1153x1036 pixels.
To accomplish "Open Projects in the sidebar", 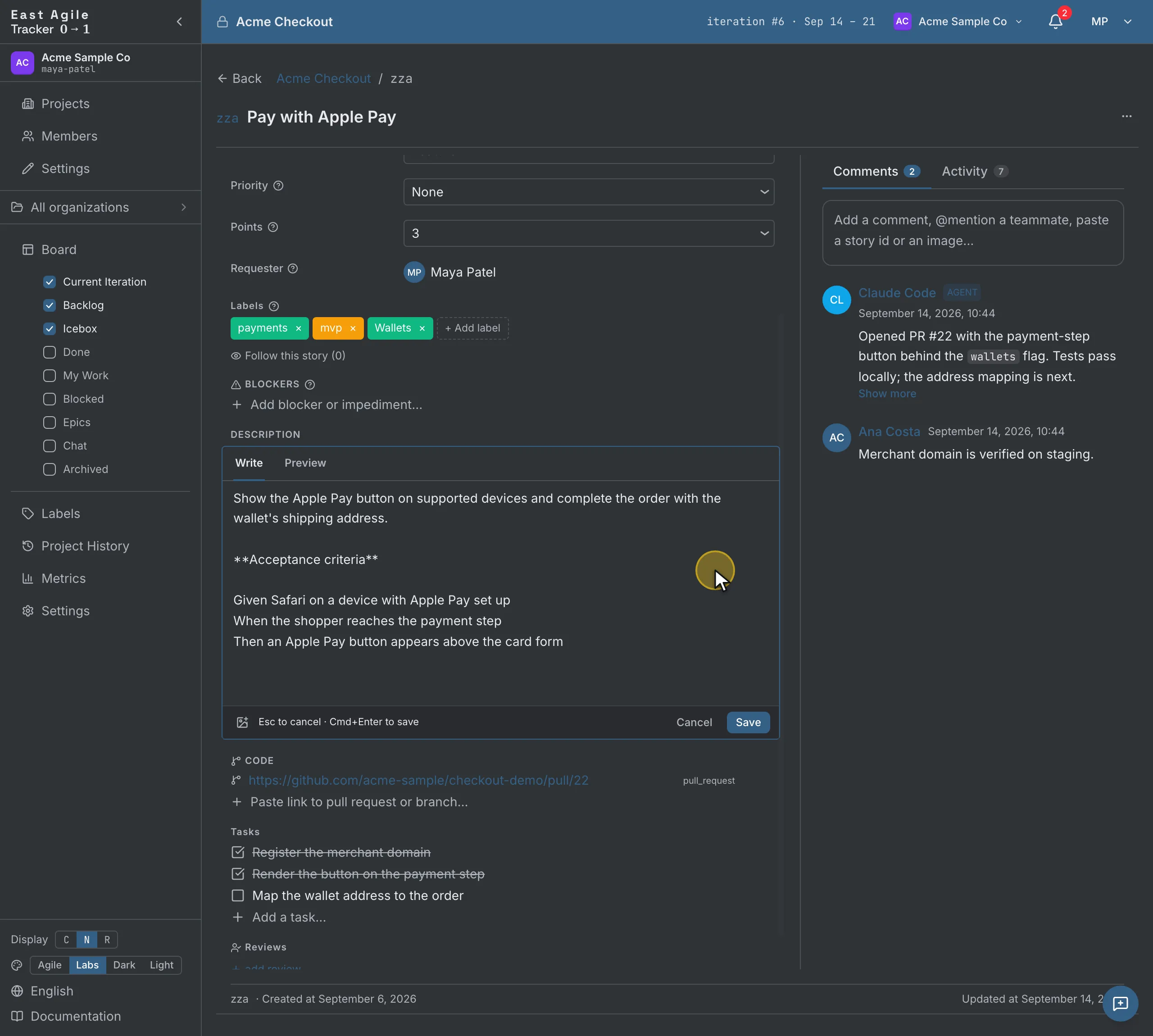I will pos(65,104).
